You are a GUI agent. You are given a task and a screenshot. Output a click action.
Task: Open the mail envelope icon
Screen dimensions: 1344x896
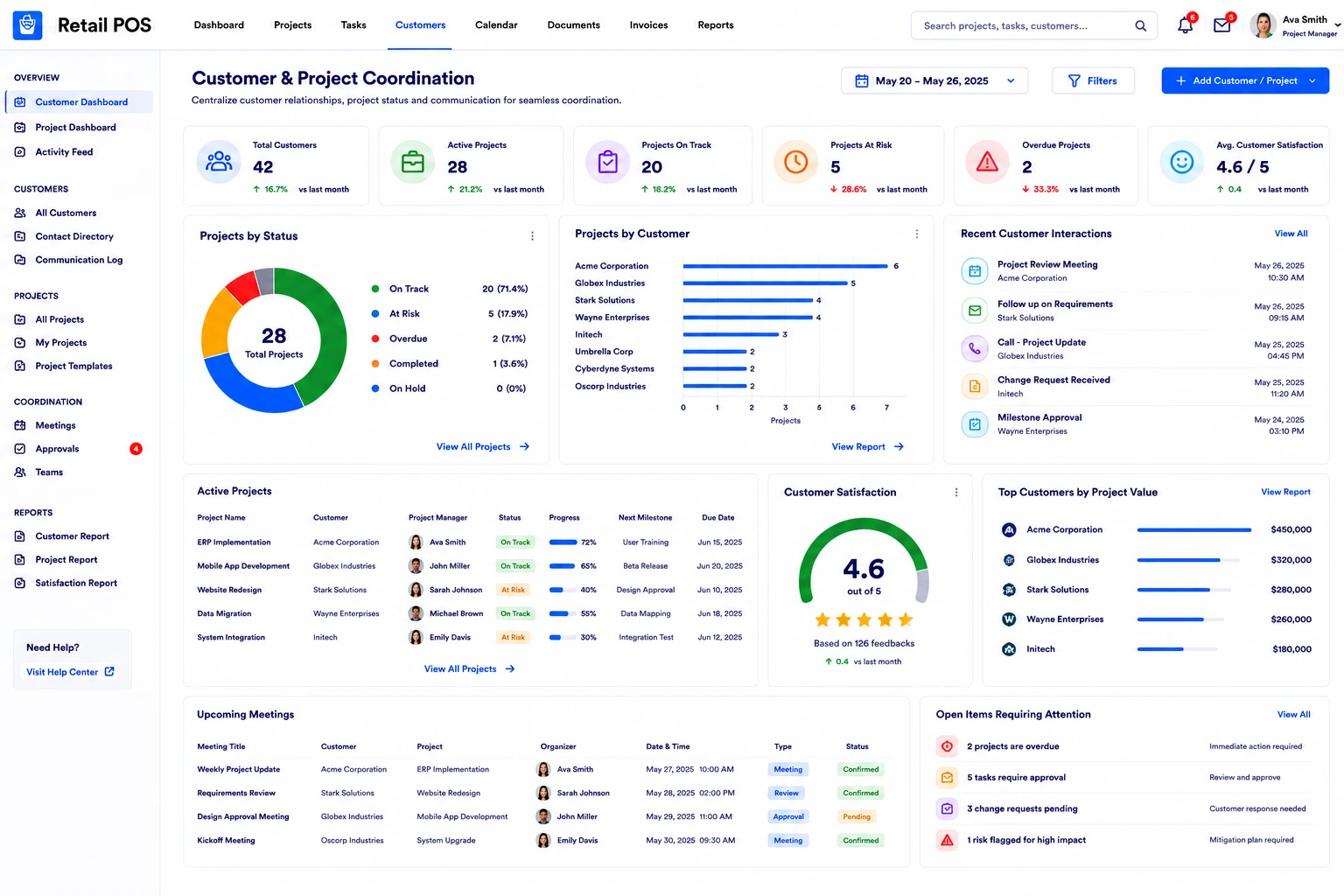coord(1222,25)
